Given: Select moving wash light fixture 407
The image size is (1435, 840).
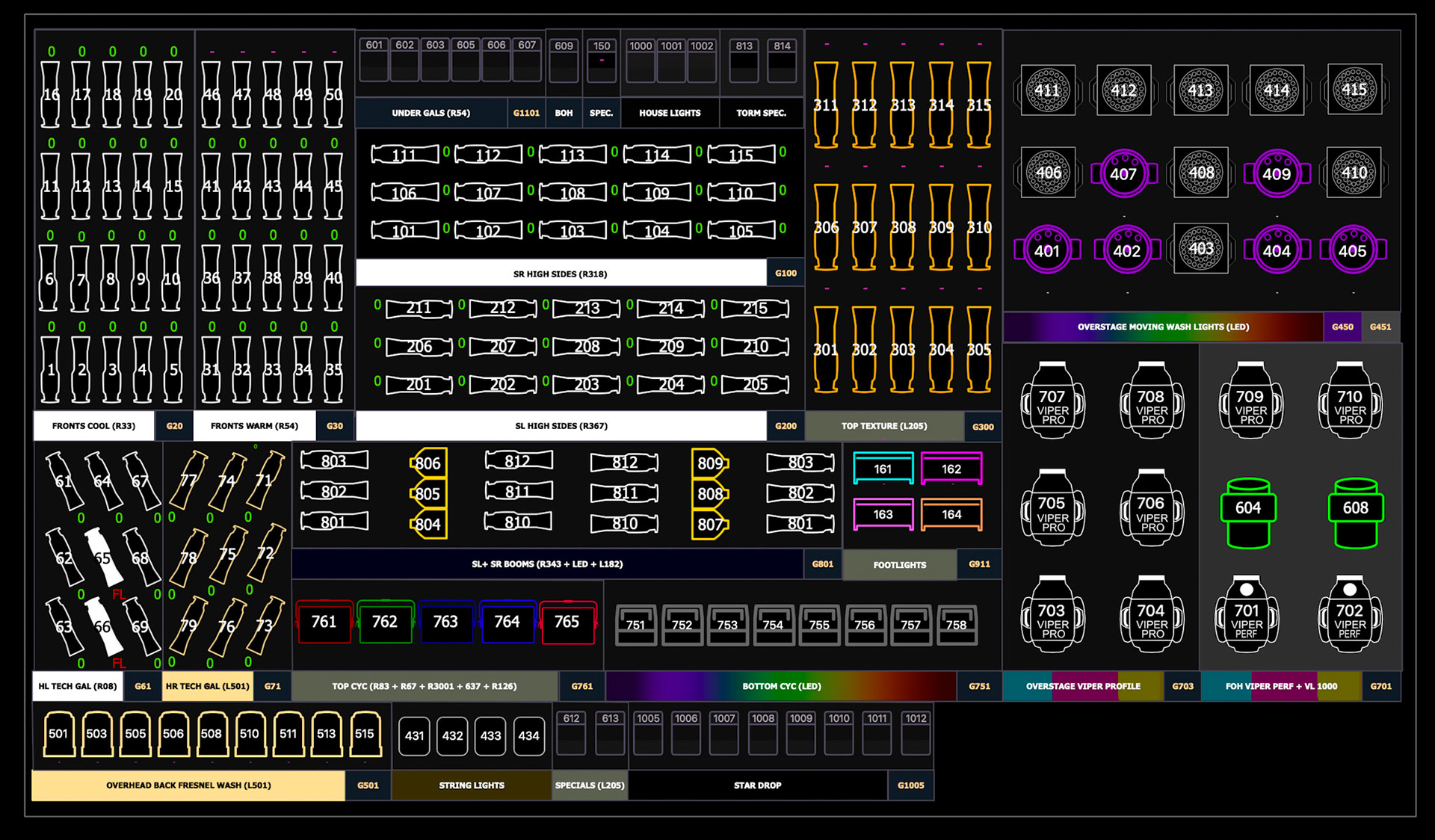Looking at the screenshot, I should point(1123,173).
